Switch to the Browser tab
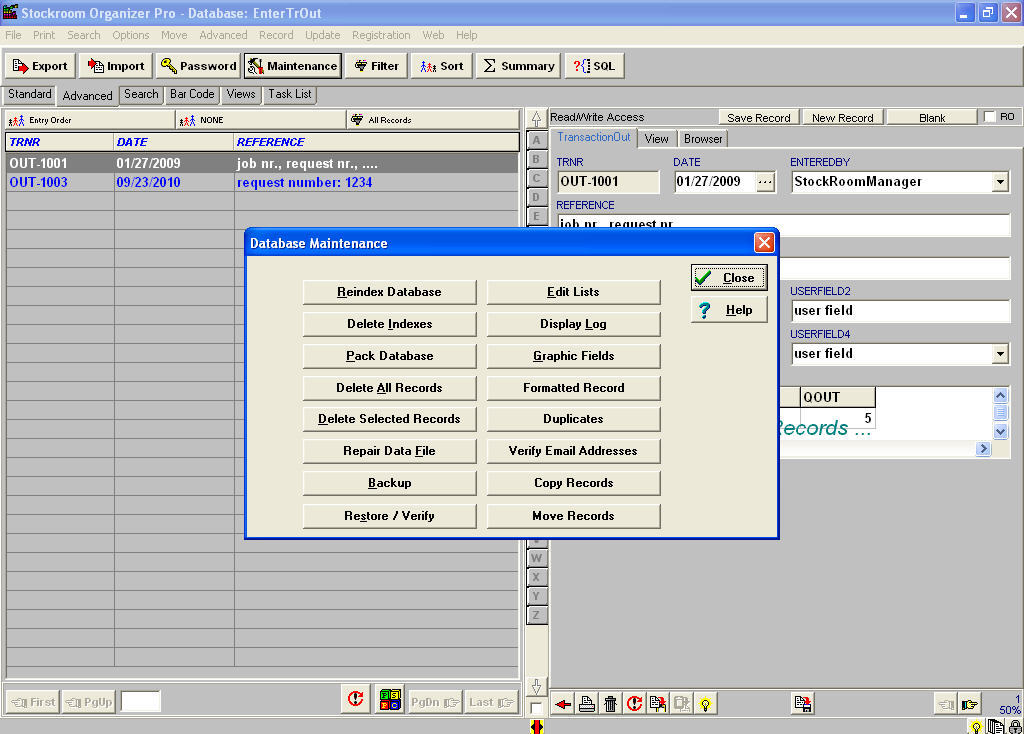Image resolution: width=1024 pixels, height=734 pixels. [703, 138]
